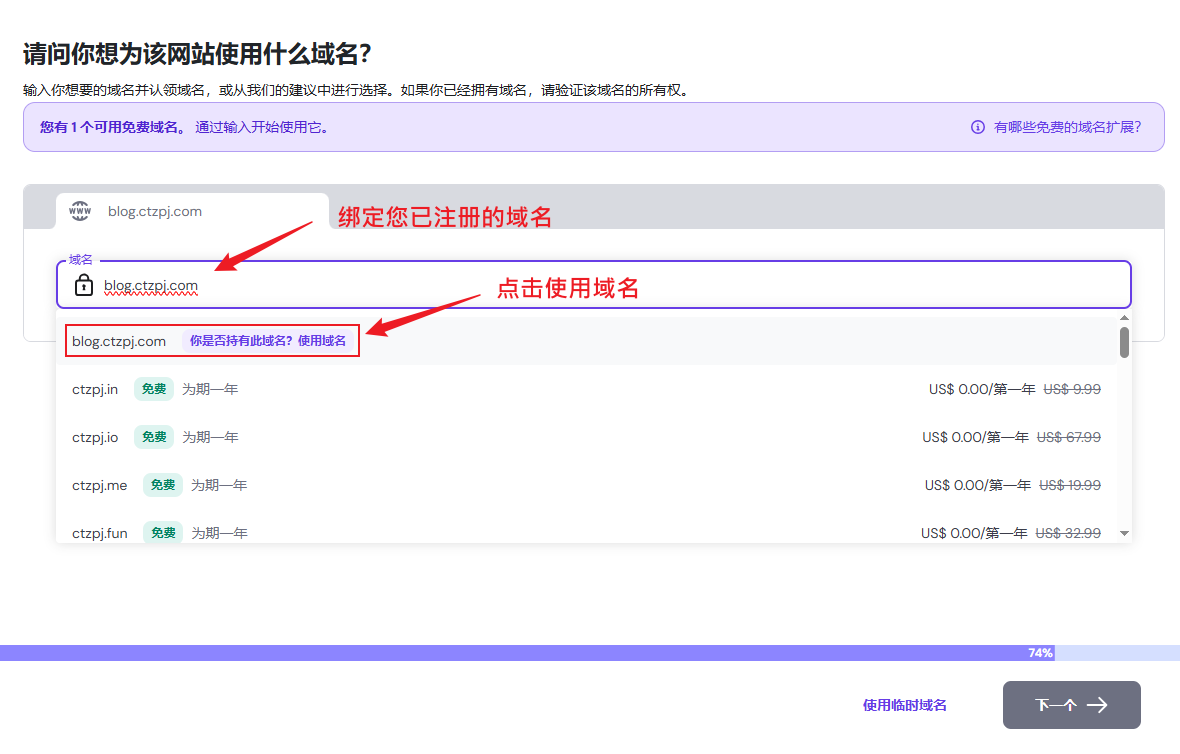Click the suggestion list's scroll down arrow
This screenshot has width=1180, height=754.
(1124, 534)
